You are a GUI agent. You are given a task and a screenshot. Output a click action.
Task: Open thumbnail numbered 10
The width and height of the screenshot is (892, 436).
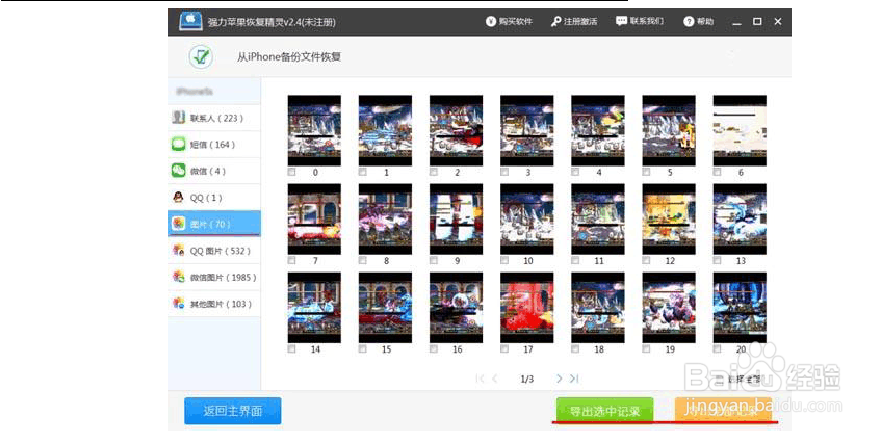coord(527,219)
